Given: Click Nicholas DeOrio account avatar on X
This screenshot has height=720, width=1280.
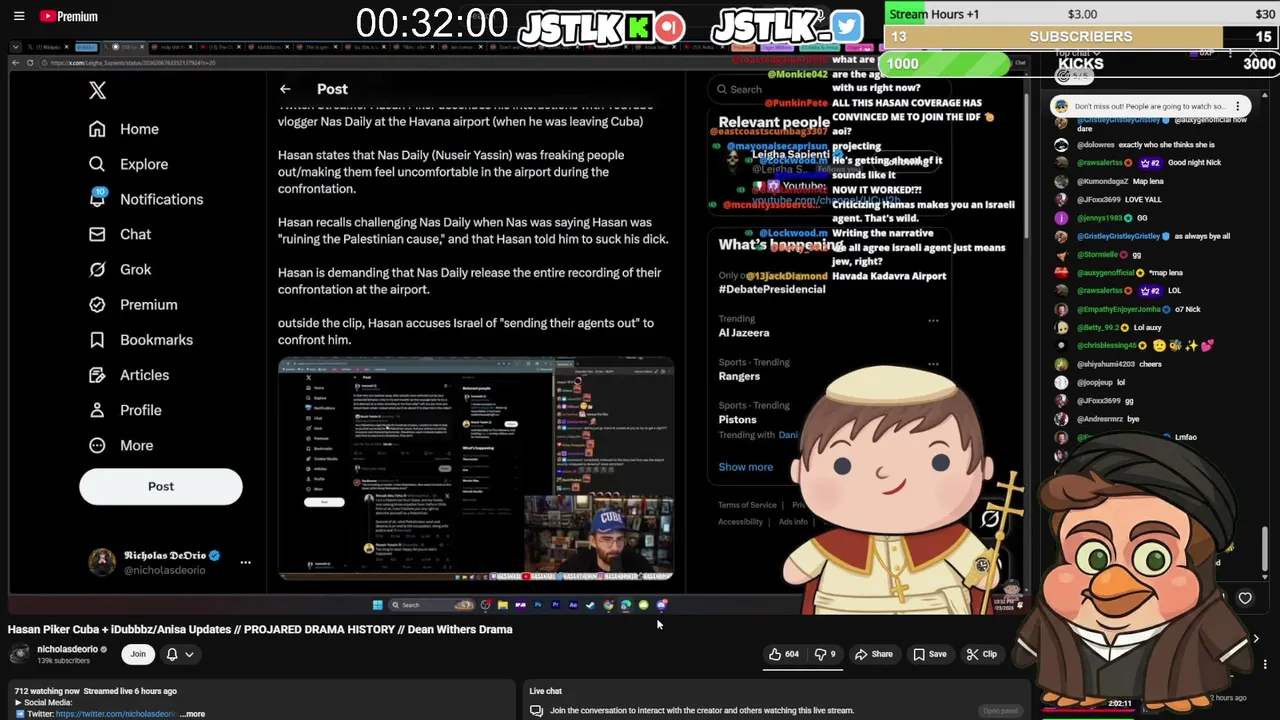Looking at the screenshot, I should 102,562.
